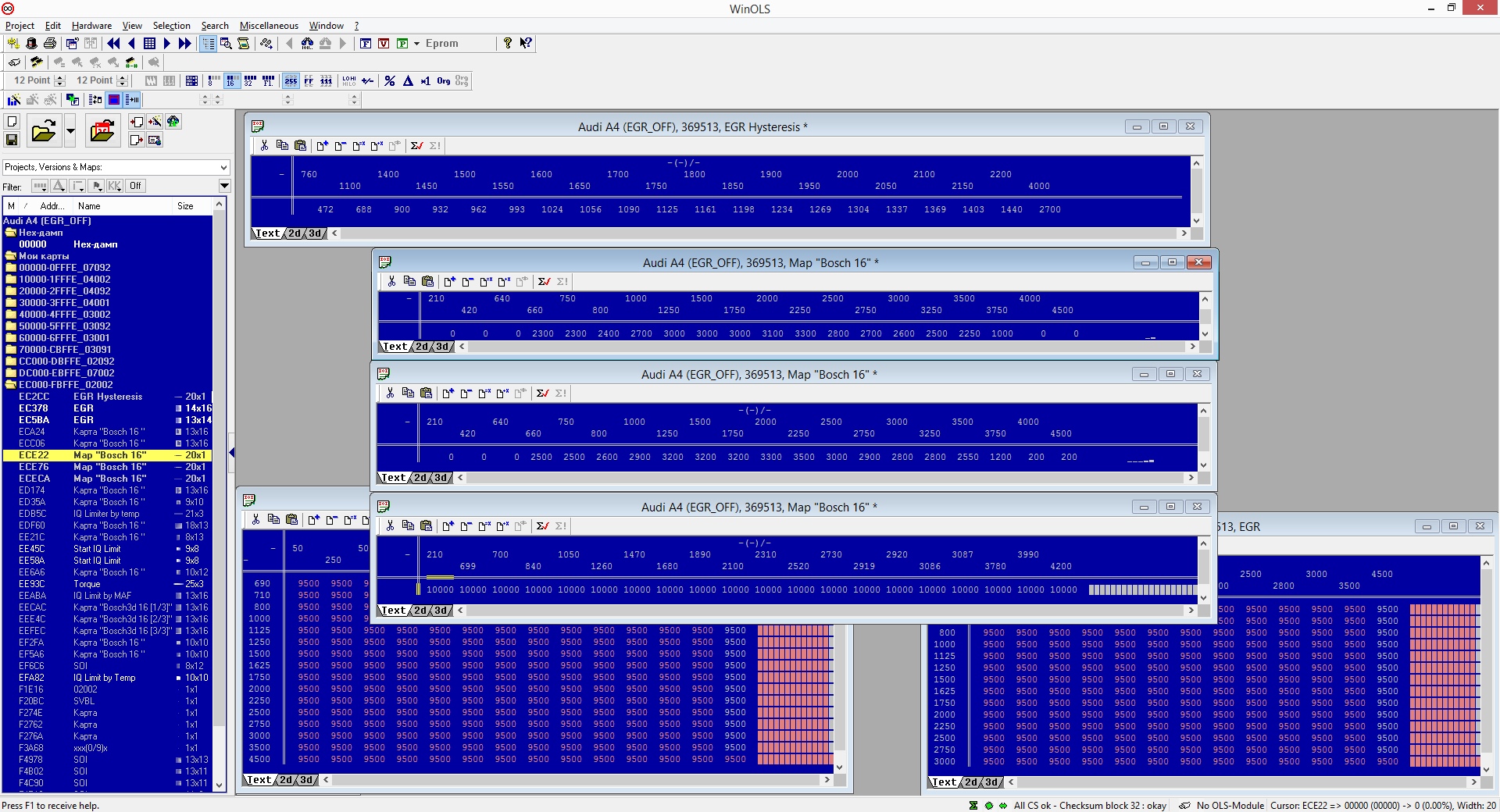
Task: Sort list by Size column header
Action: (192, 206)
